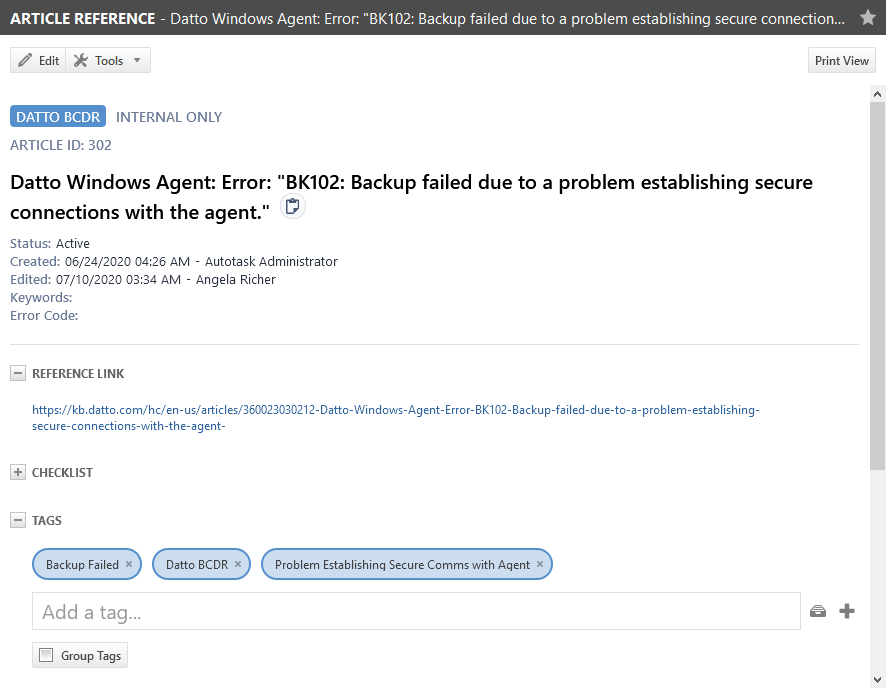Click the tag library drawer icon
886x688 pixels.
pyautogui.click(x=818, y=611)
